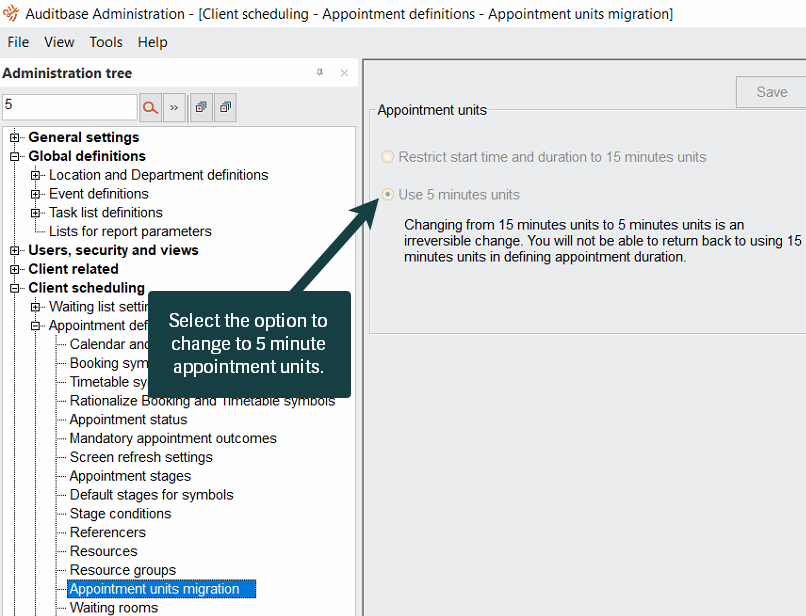
Task: Select the Appointment stages item
Action: click(x=130, y=476)
